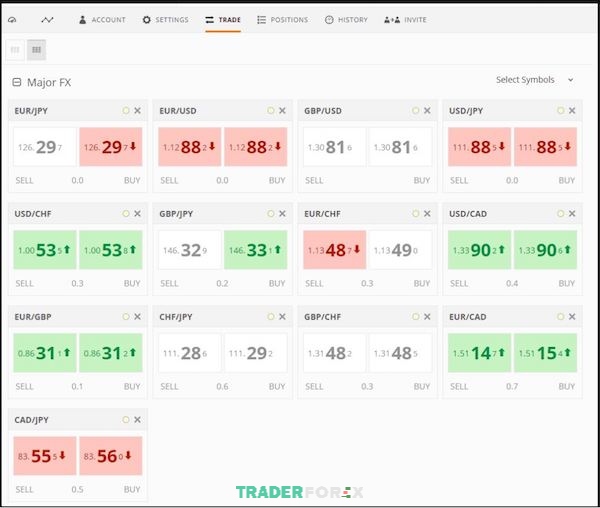Open the Account tab

point(102,20)
